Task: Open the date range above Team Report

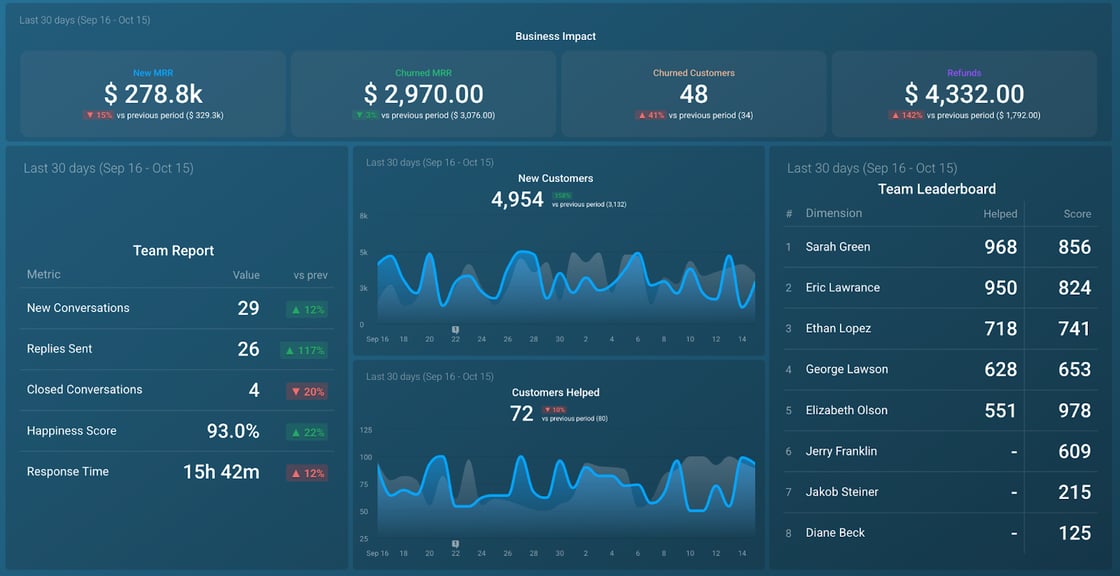Action: pyautogui.click(x=108, y=168)
